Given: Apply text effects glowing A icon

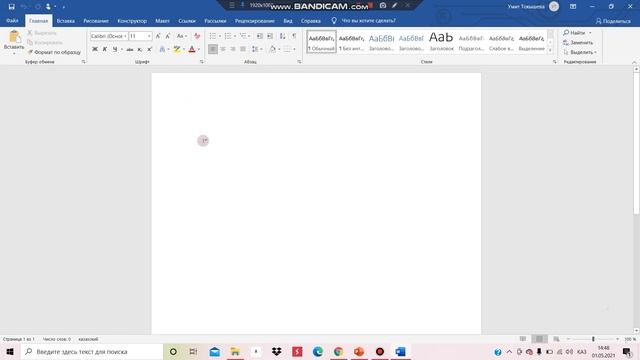Looking at the screenshot, I should (162, 49).
